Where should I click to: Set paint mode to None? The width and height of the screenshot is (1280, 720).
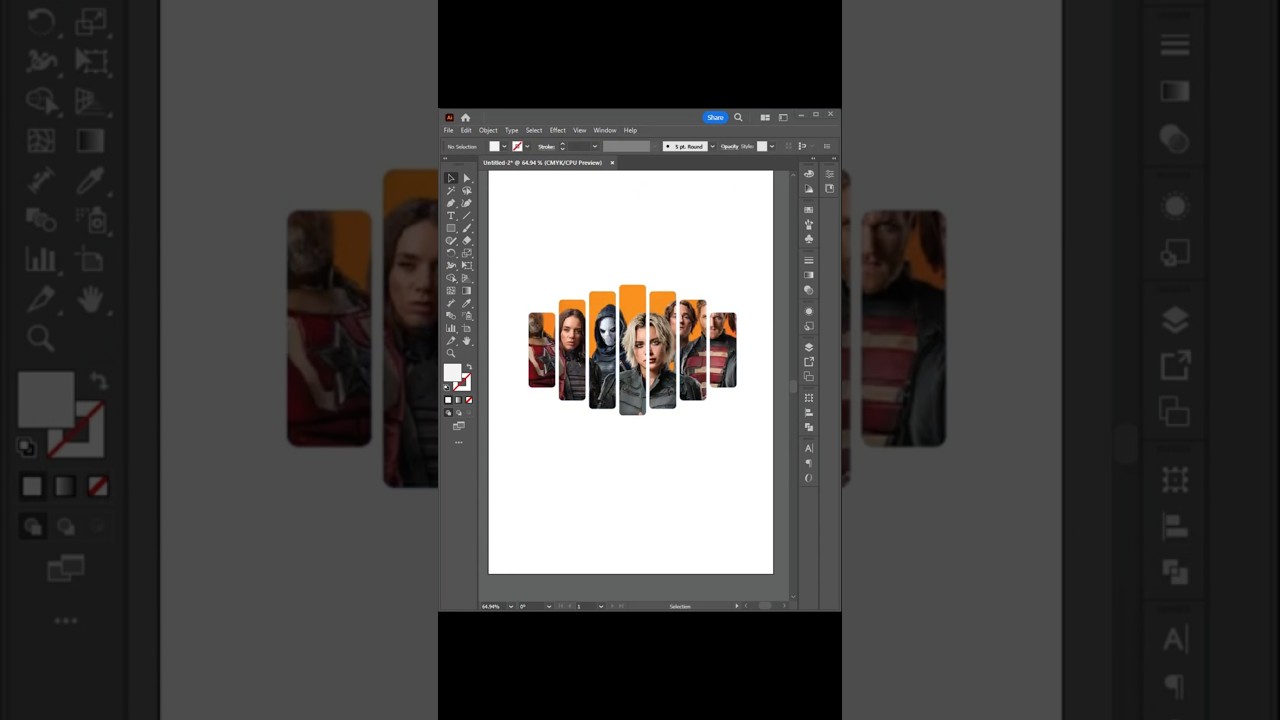point(469,400)
